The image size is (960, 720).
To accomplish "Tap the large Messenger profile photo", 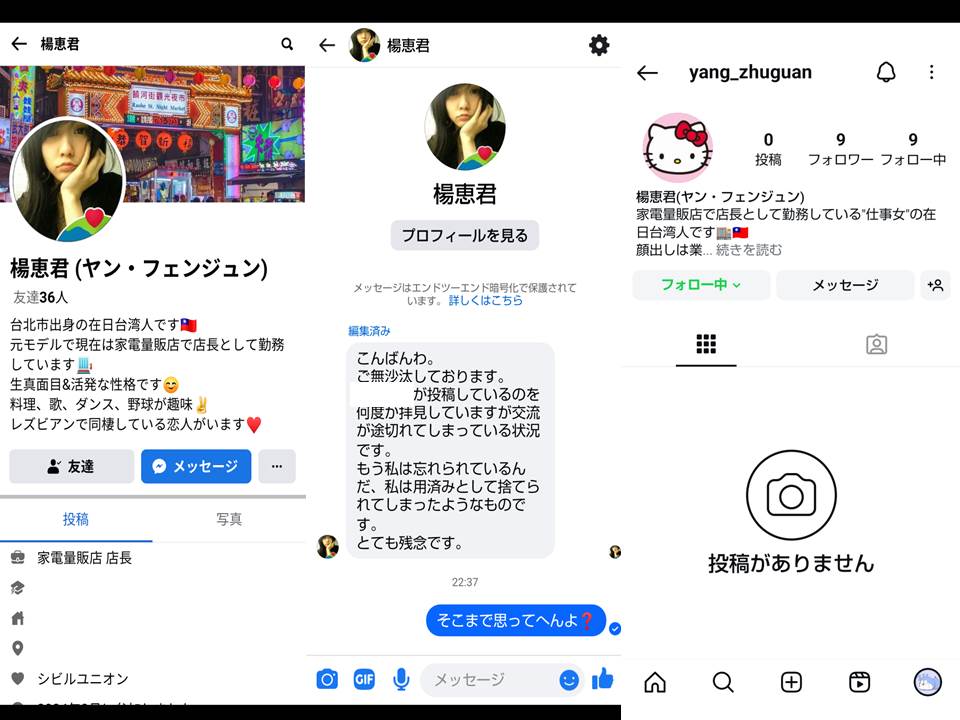I will [465, 127].
